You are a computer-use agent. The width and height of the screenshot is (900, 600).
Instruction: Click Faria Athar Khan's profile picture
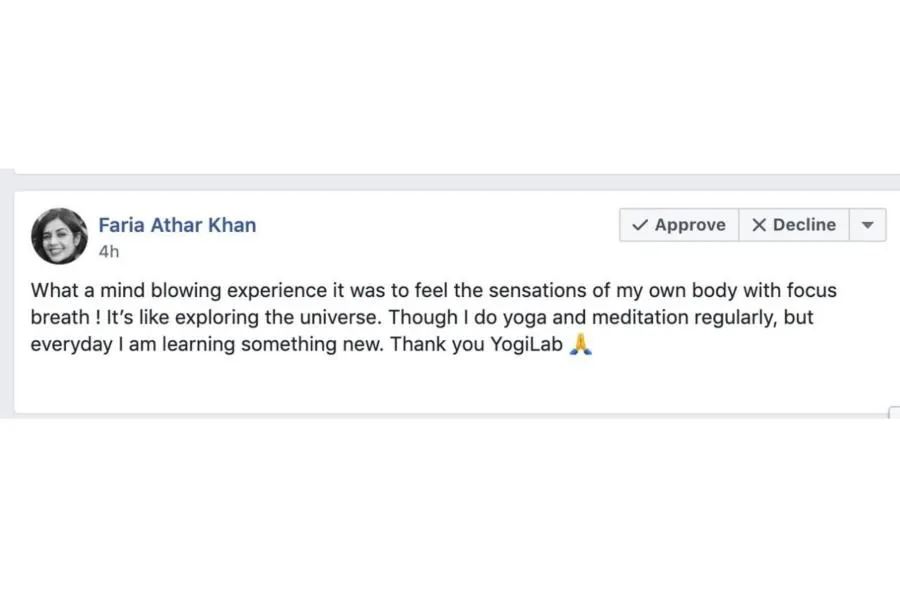[x=59, y=236]
